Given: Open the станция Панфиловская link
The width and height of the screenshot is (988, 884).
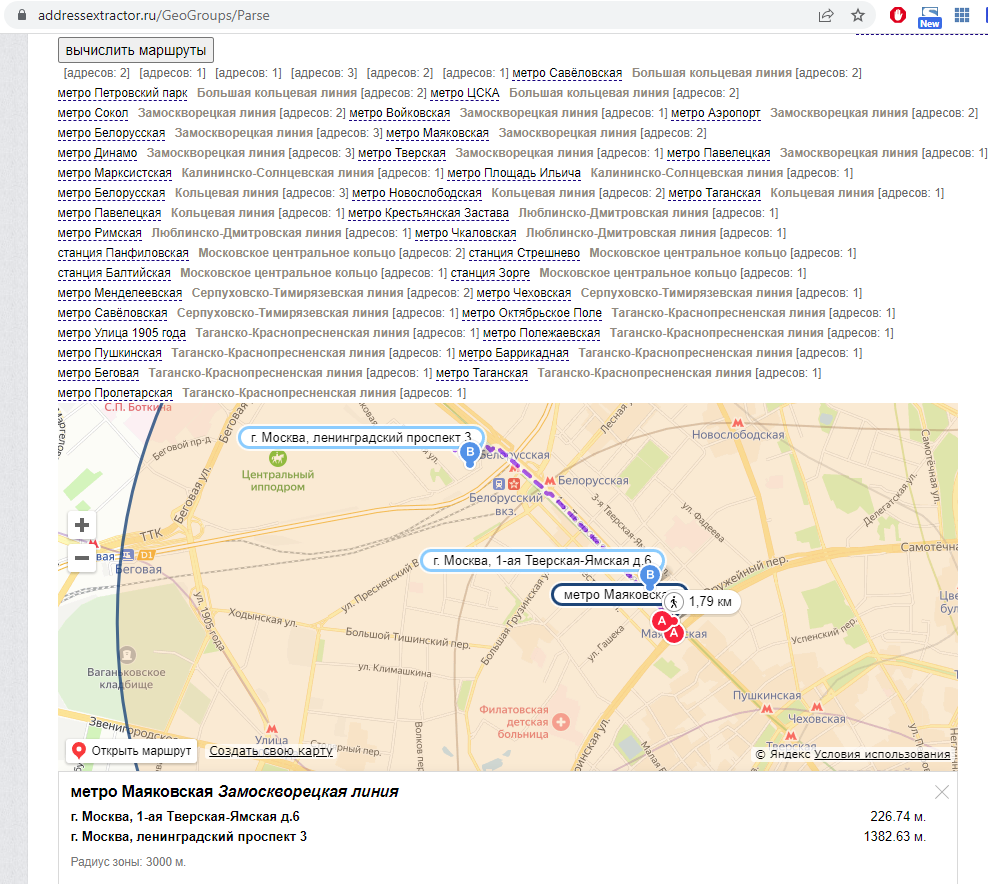Looking at the screenshot, I should pos(123,253).
